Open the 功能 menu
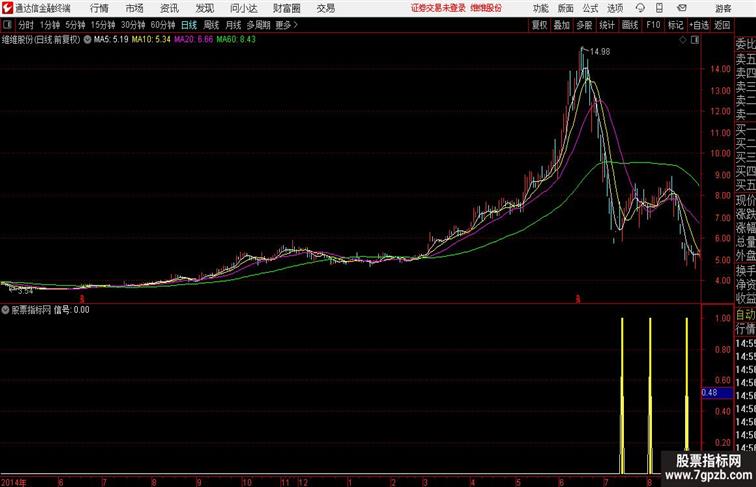This screenshot has width=756, height=487. point(541,8)
